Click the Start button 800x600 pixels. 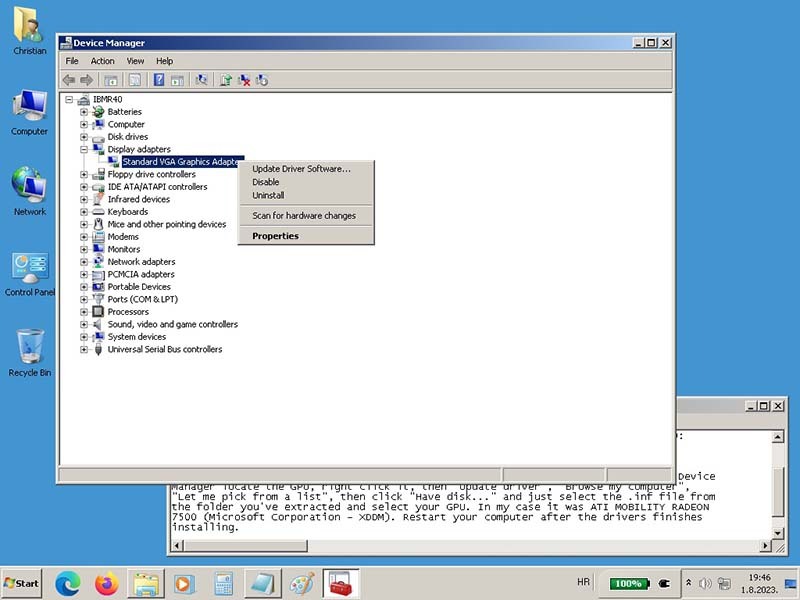click(22, 583)
